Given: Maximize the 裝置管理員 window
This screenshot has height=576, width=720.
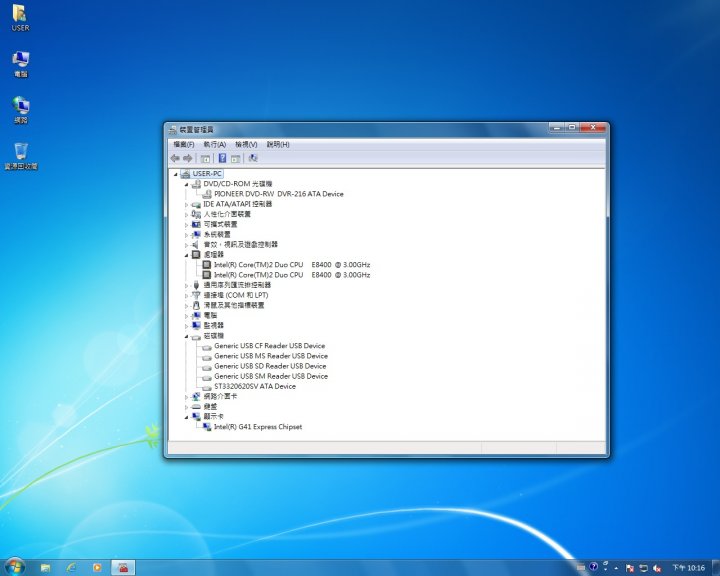Looking at the screenshot, I should tap(572, 127).
